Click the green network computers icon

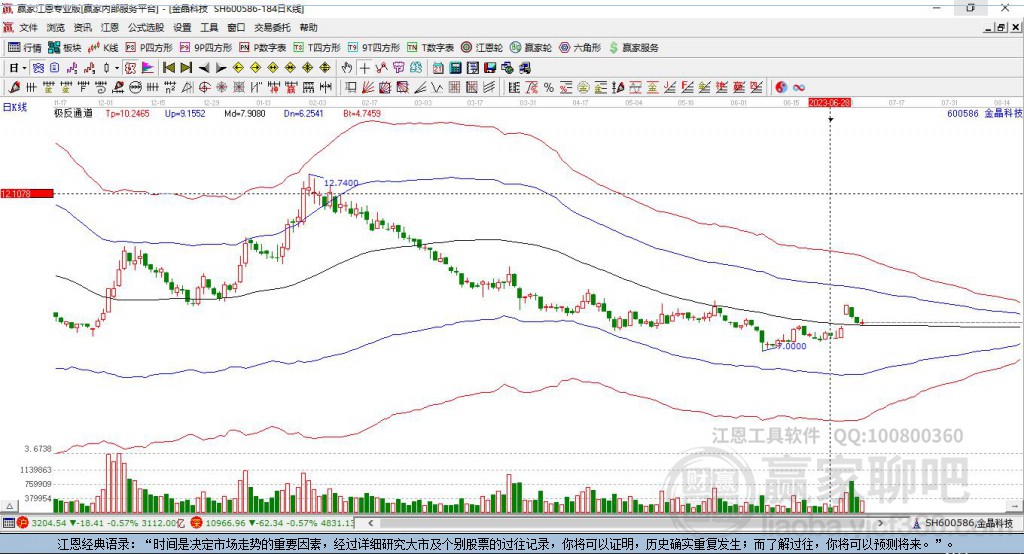(507, 68)
